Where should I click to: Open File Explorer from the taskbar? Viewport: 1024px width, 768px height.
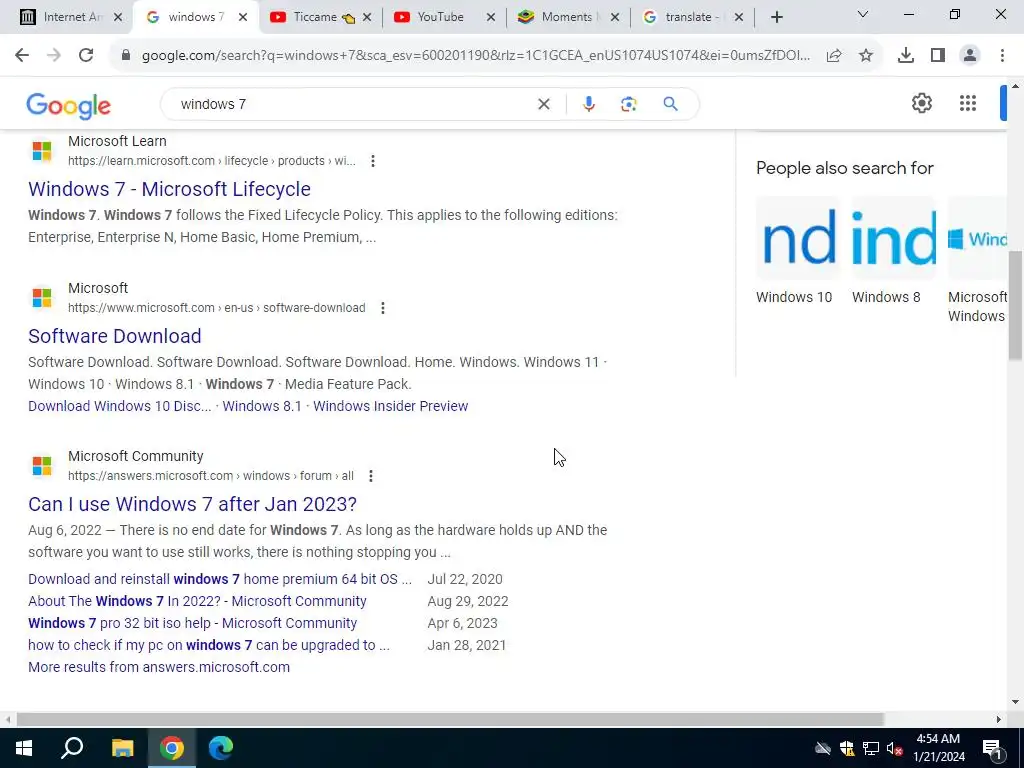(x=122, y=748)
